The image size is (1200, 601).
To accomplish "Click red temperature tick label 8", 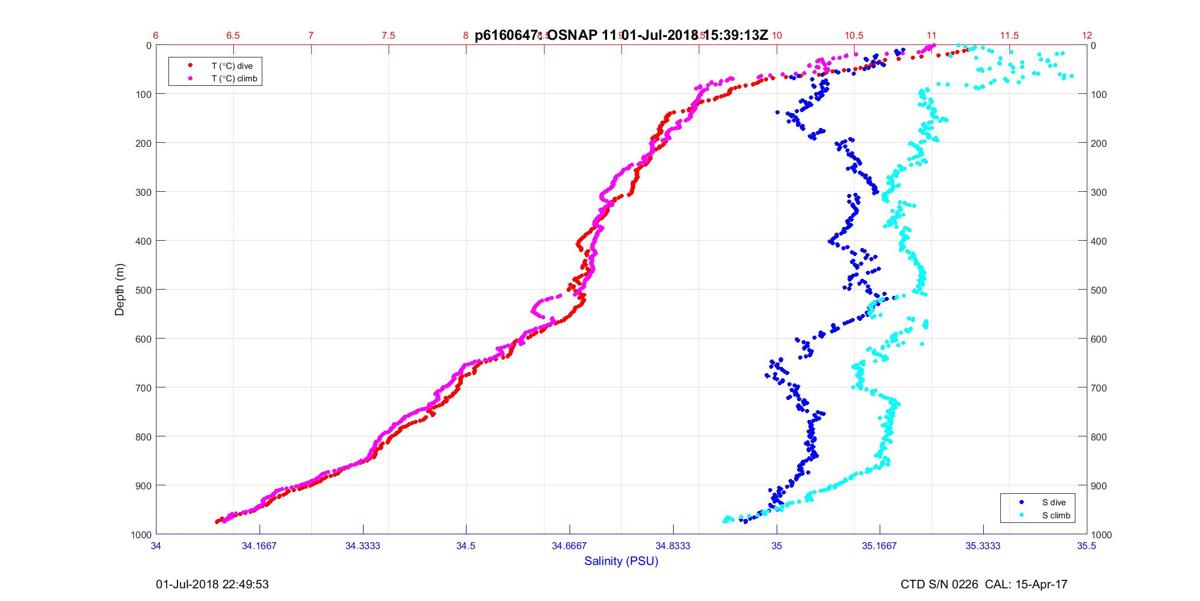I will click(x=466, y=34).
